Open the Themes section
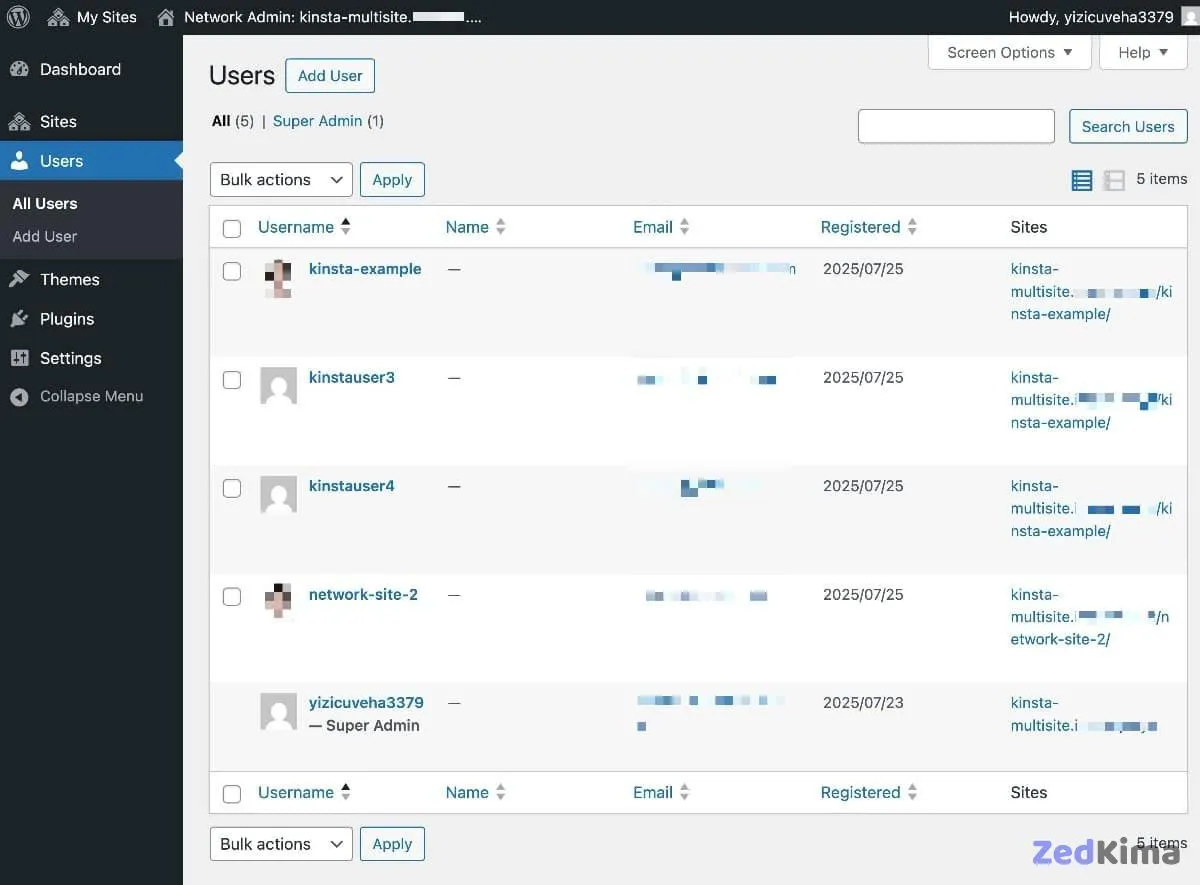Screen dimensions: 1200x885 tap(69, 279)
